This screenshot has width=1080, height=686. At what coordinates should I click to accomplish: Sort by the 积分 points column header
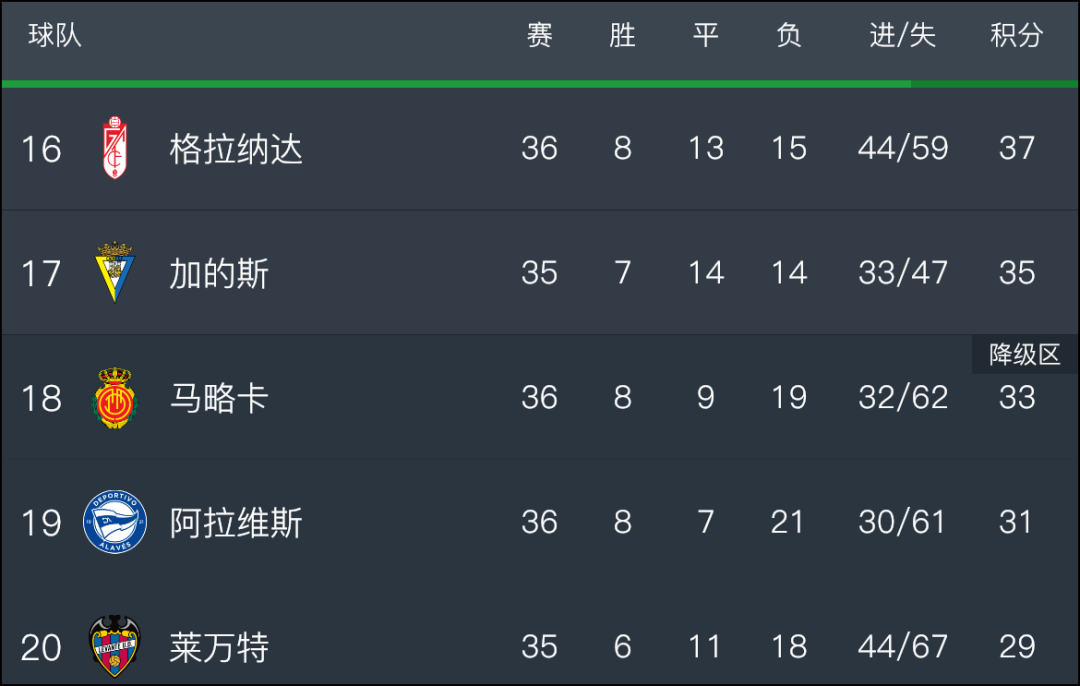coord(1017,35)
